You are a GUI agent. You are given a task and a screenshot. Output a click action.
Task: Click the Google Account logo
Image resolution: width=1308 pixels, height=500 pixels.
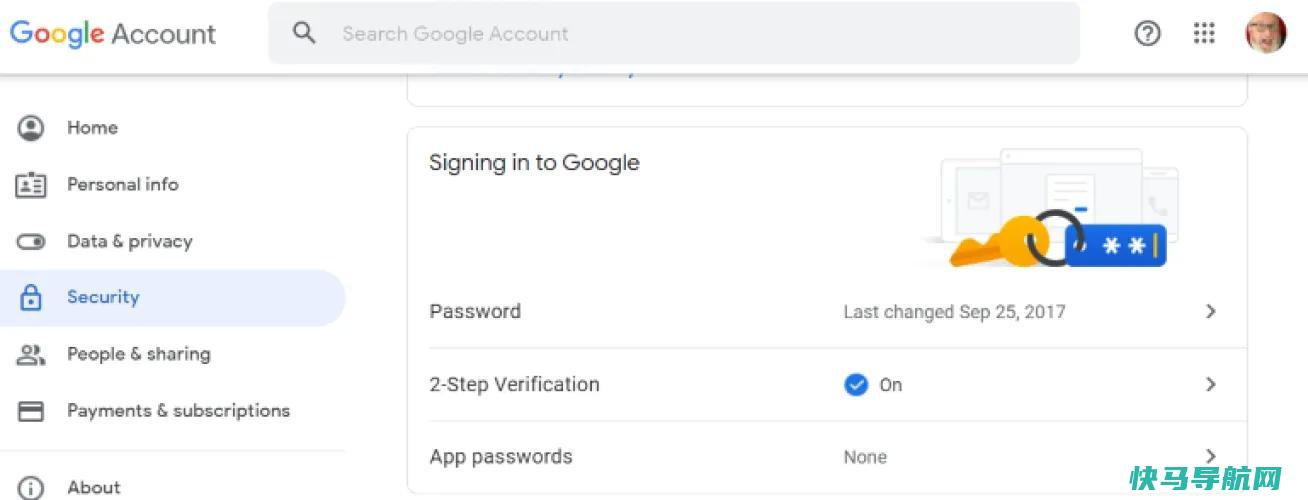click(113, 33)
